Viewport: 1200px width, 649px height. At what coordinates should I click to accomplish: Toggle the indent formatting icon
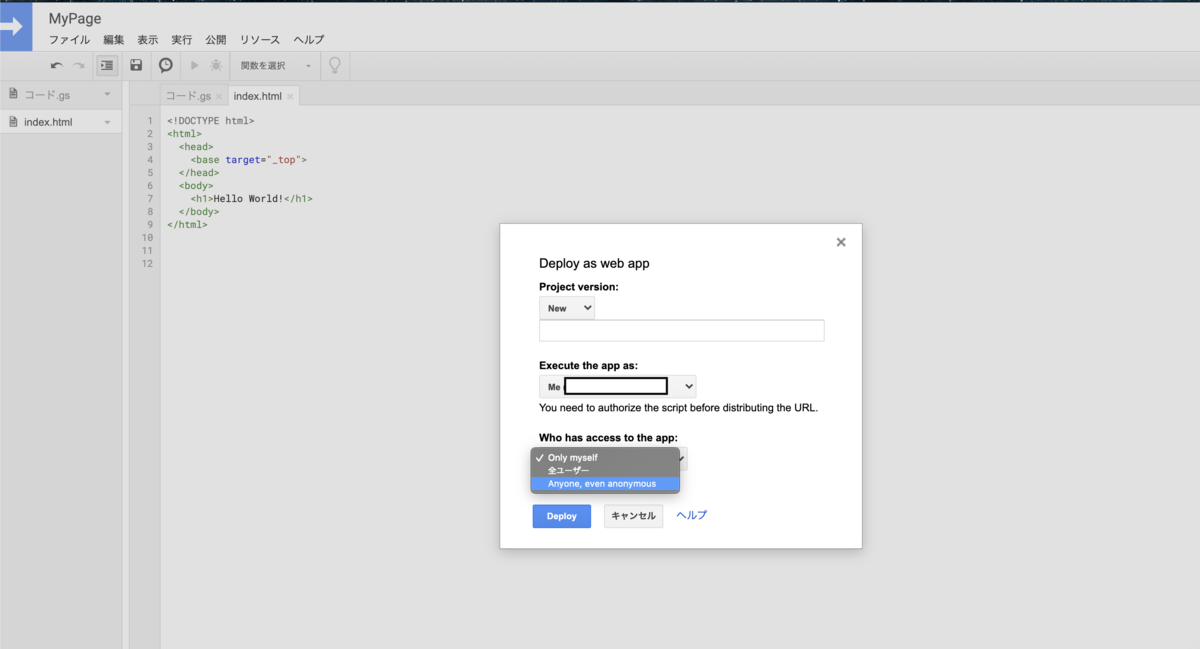click(107, 65)
